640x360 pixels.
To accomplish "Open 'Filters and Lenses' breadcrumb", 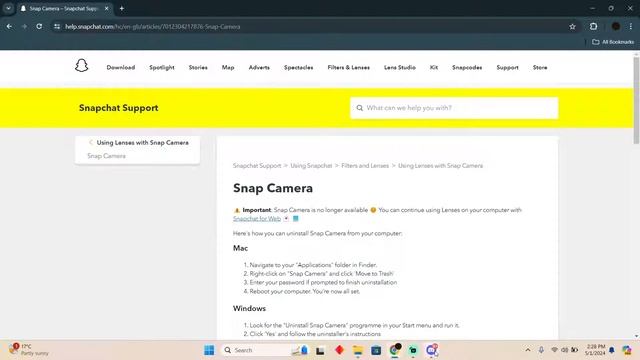I will point(365,166).
